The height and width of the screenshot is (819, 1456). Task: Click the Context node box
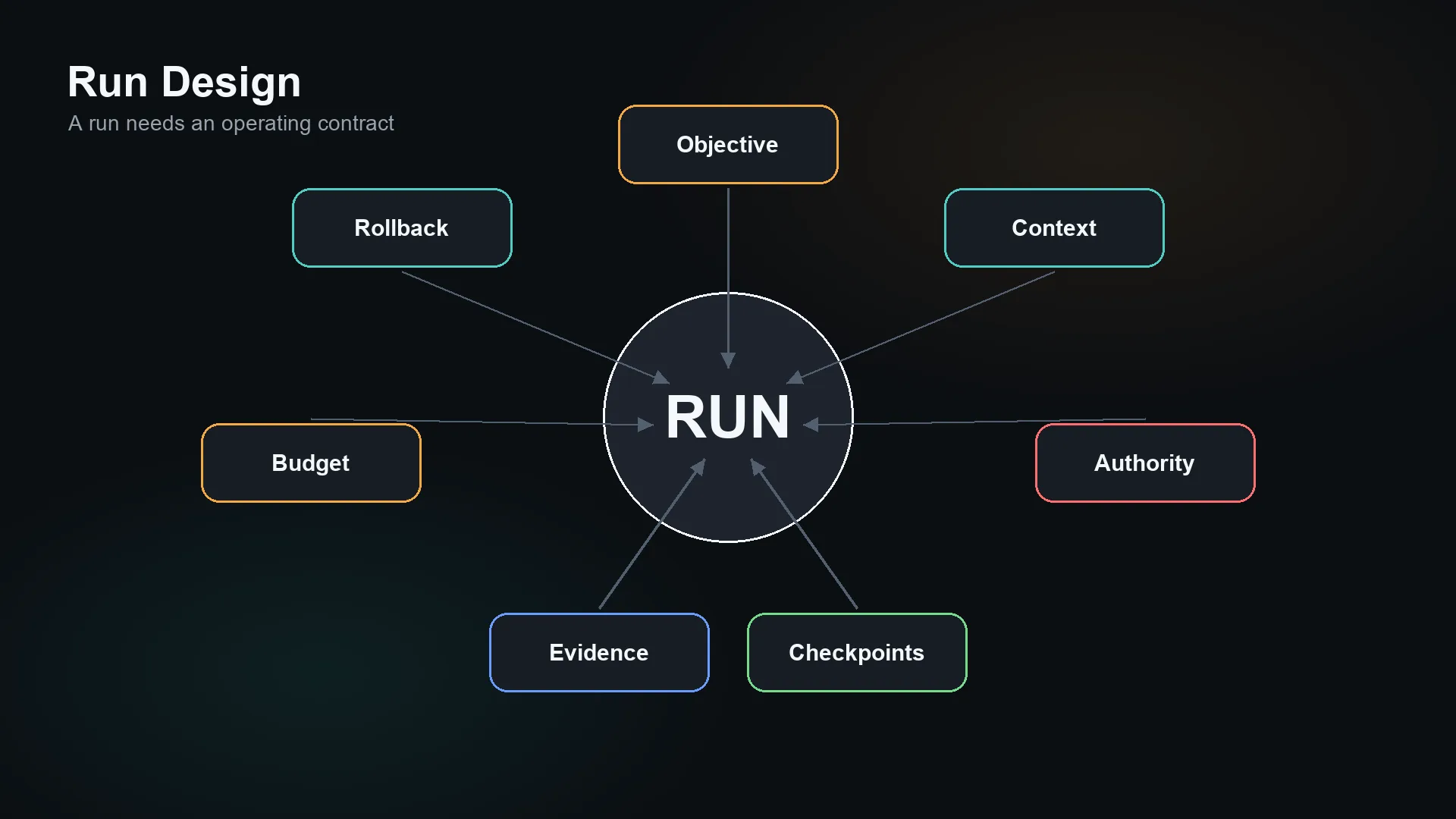click(1054, 227)
